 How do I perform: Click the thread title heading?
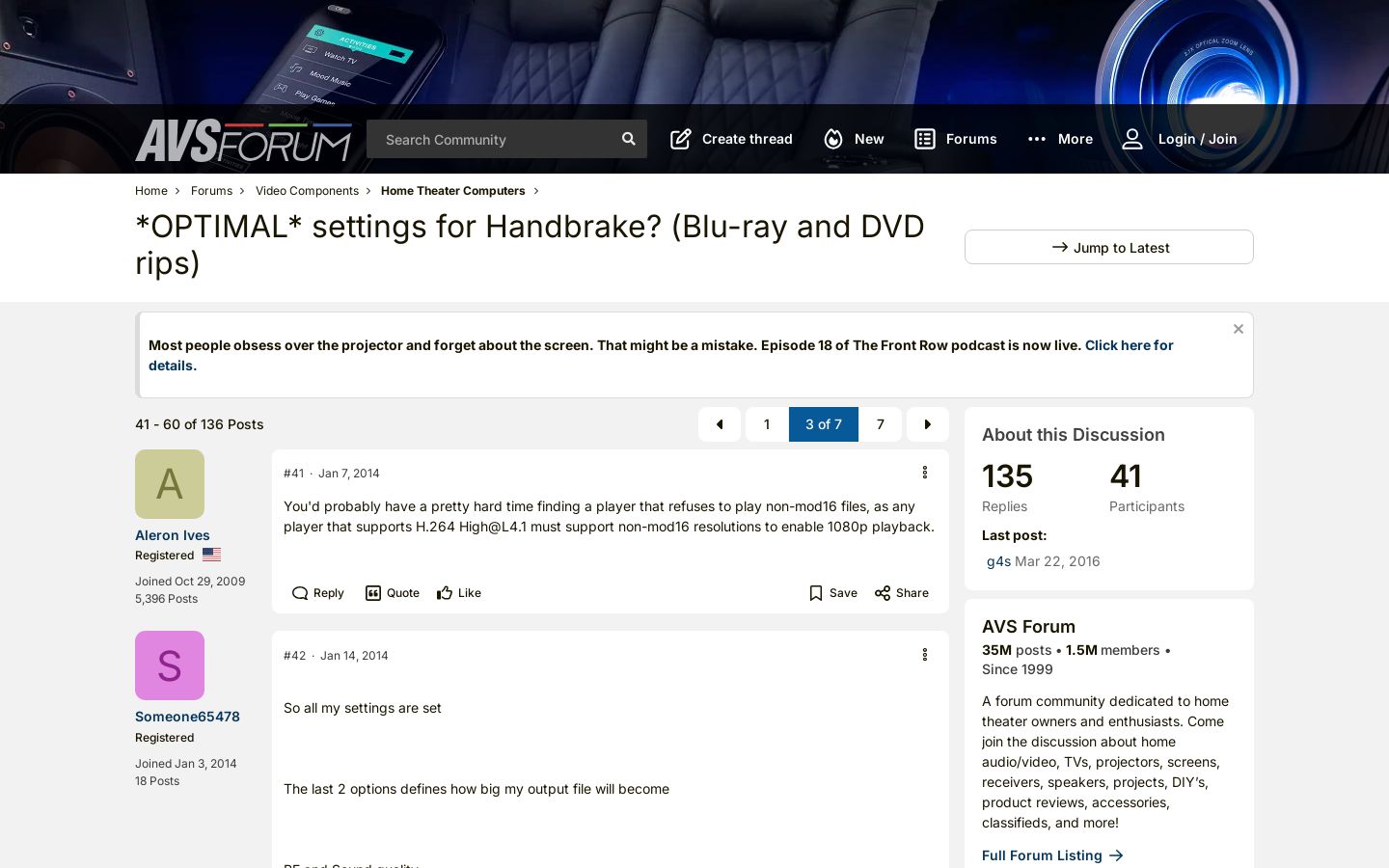530,244
